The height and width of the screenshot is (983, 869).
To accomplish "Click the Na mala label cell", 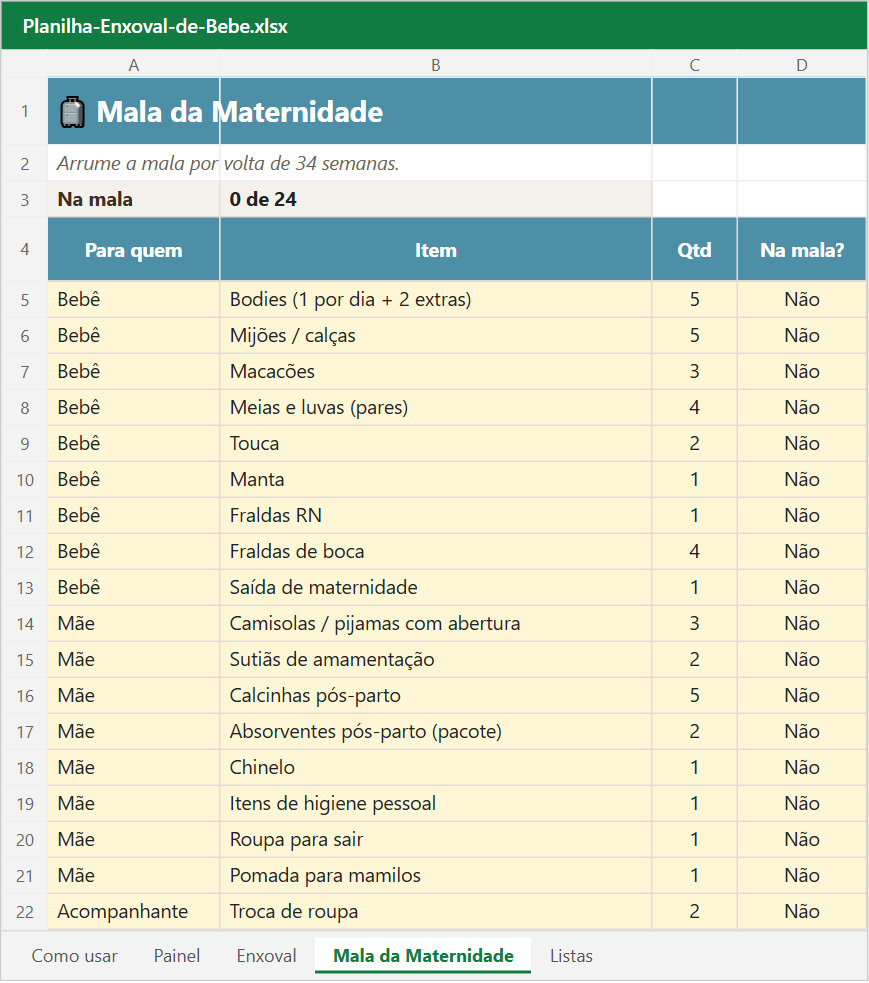I will (134, 199).
